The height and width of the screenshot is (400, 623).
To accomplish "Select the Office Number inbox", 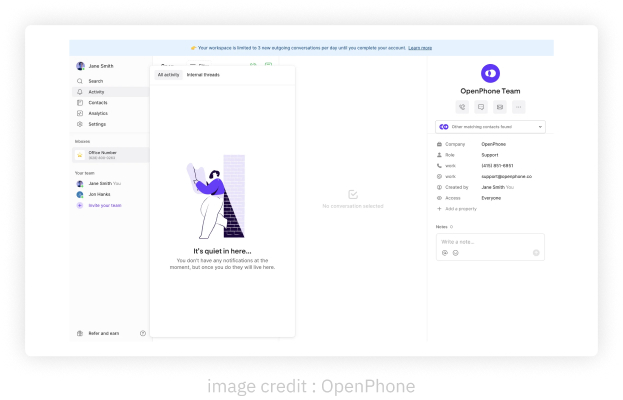I will (111, 155).
